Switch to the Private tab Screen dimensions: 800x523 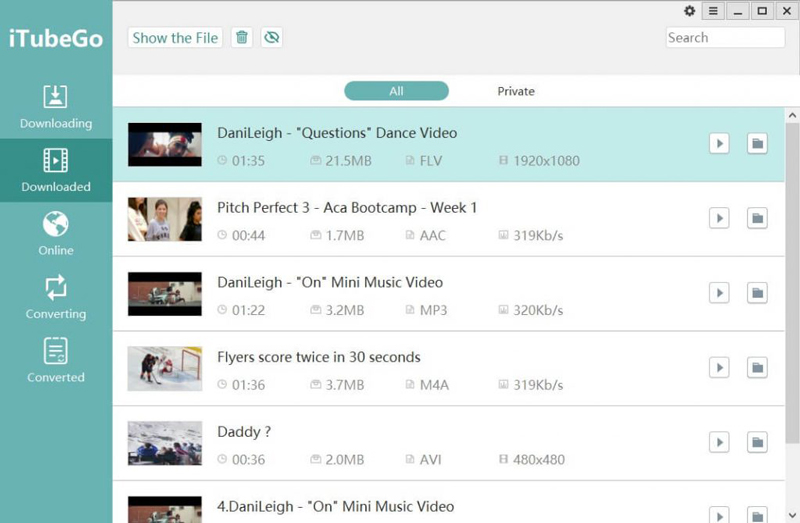pyautogui.click(x=516, y=91)
